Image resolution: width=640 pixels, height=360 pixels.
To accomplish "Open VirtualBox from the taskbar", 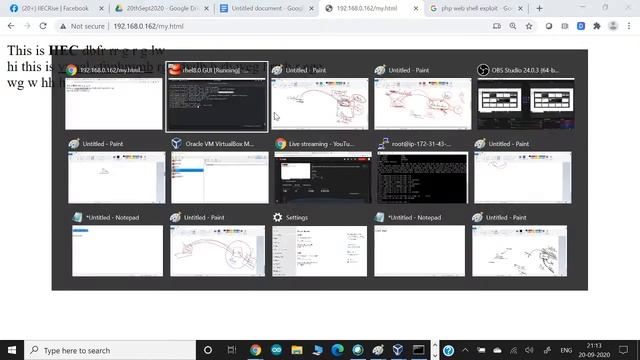I will [x=398, y=350].
